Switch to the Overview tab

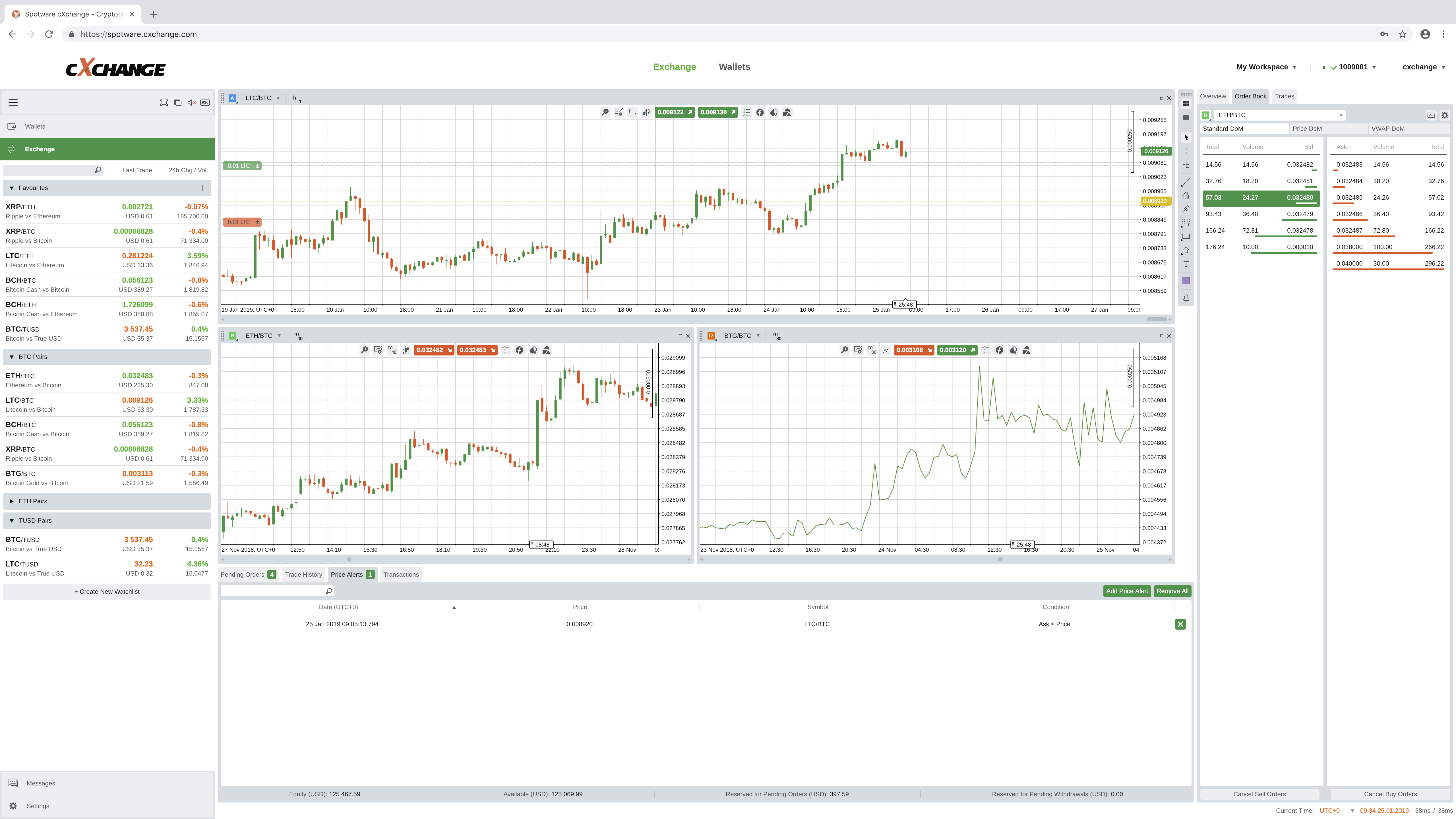pyautogui.click(x=1213, y=96)
